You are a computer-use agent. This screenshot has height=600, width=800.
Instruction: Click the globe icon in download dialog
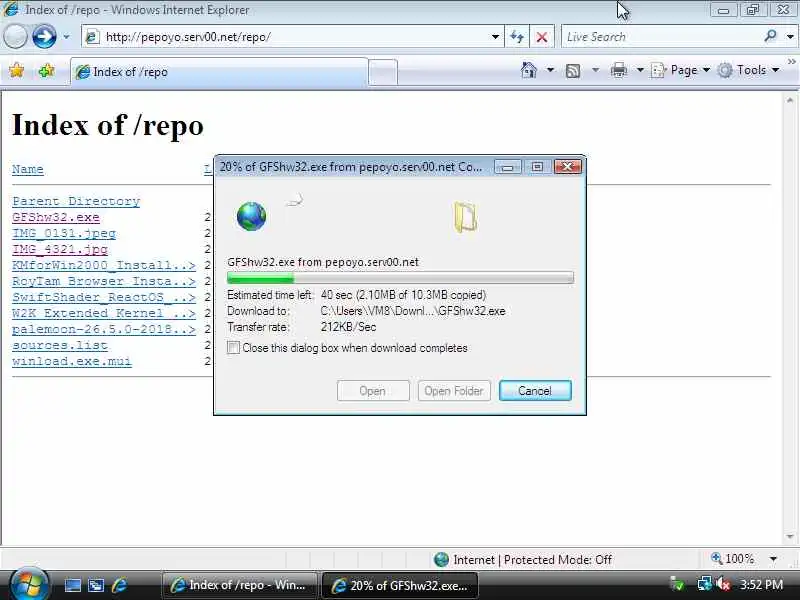click(x=252, y=216)
